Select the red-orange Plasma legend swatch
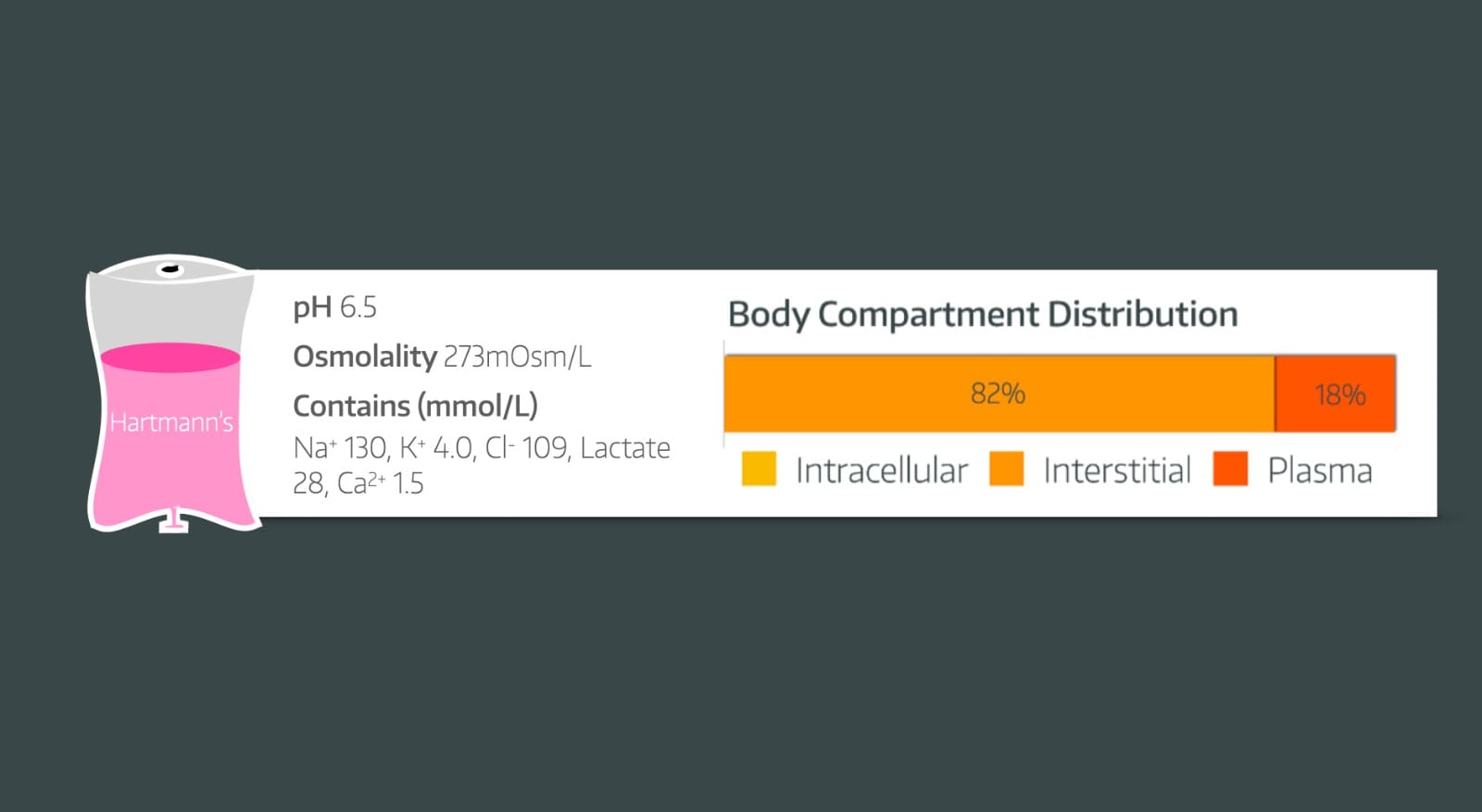 pos(1230,469)
